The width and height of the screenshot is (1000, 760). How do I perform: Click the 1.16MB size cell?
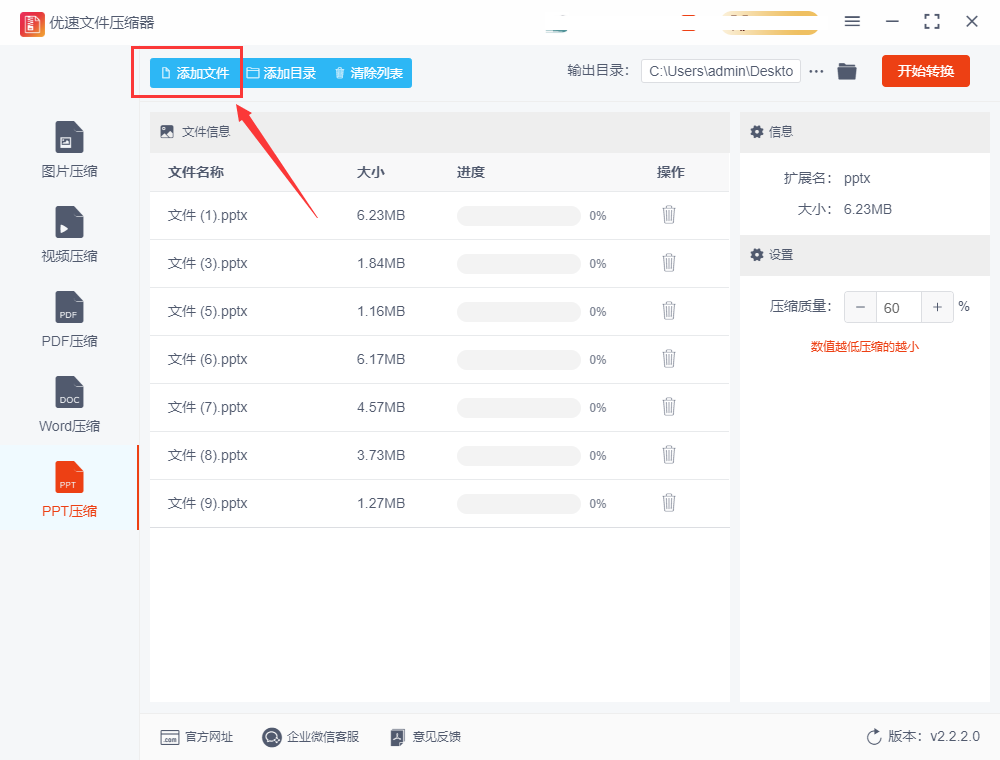tap(381, 311)
